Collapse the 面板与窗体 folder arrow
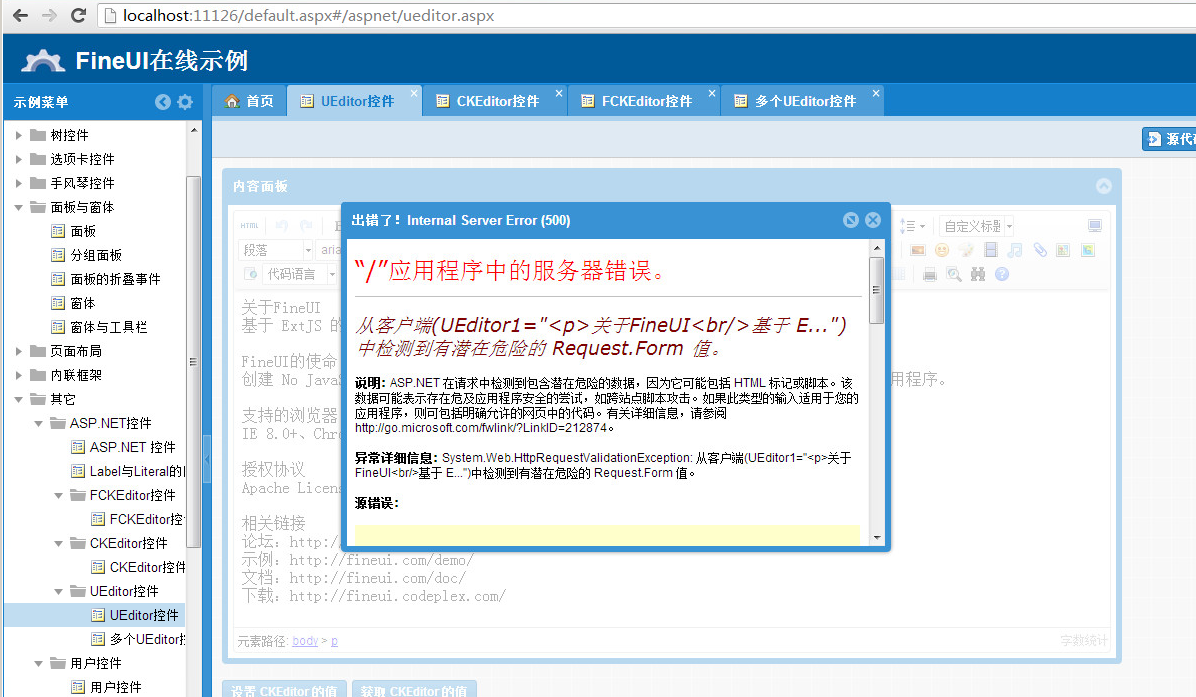1196x697 pixels. [x=19, y=207]
